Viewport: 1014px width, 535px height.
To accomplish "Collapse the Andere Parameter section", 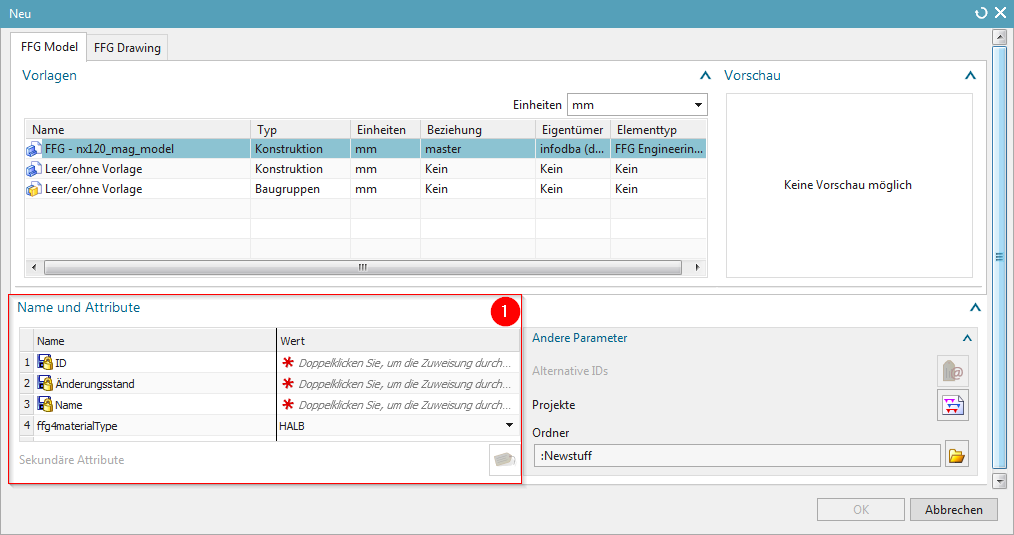I will coord(966,338).
